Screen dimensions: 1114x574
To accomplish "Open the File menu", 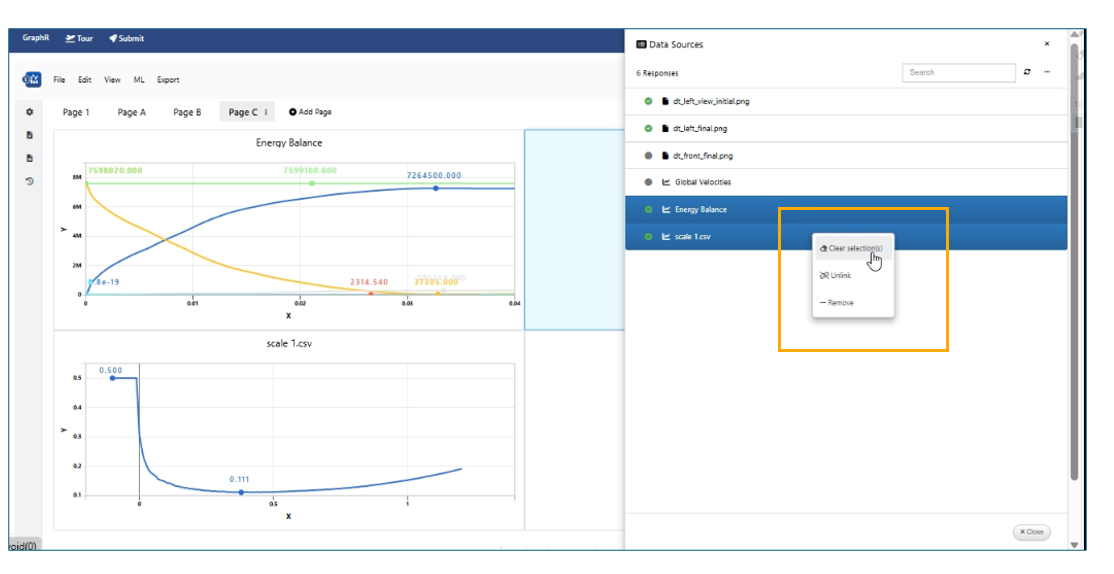I will pyautogui.click(x=59, y=79).
